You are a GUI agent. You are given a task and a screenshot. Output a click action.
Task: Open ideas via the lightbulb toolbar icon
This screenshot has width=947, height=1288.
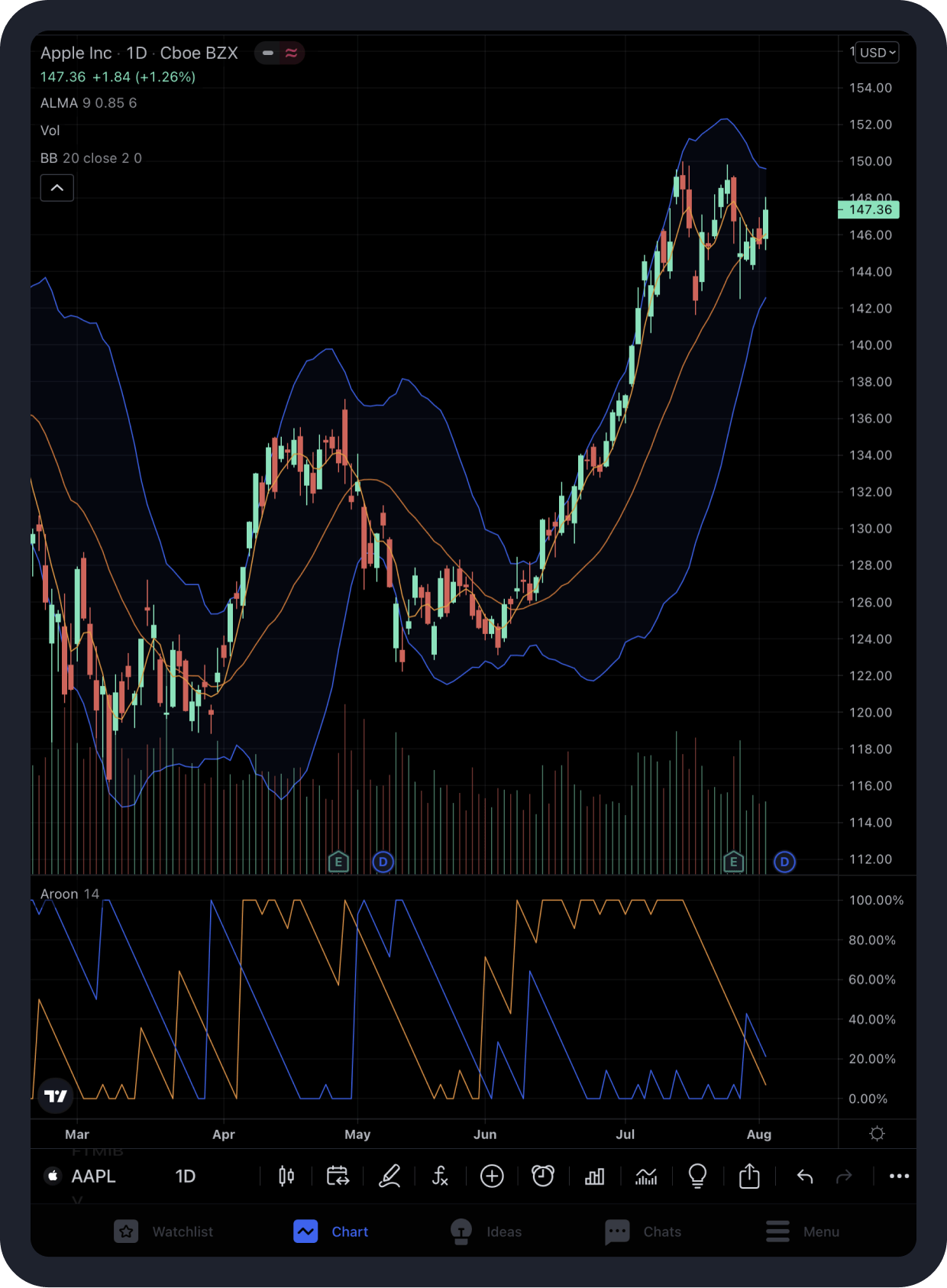tap(697, 1176)
